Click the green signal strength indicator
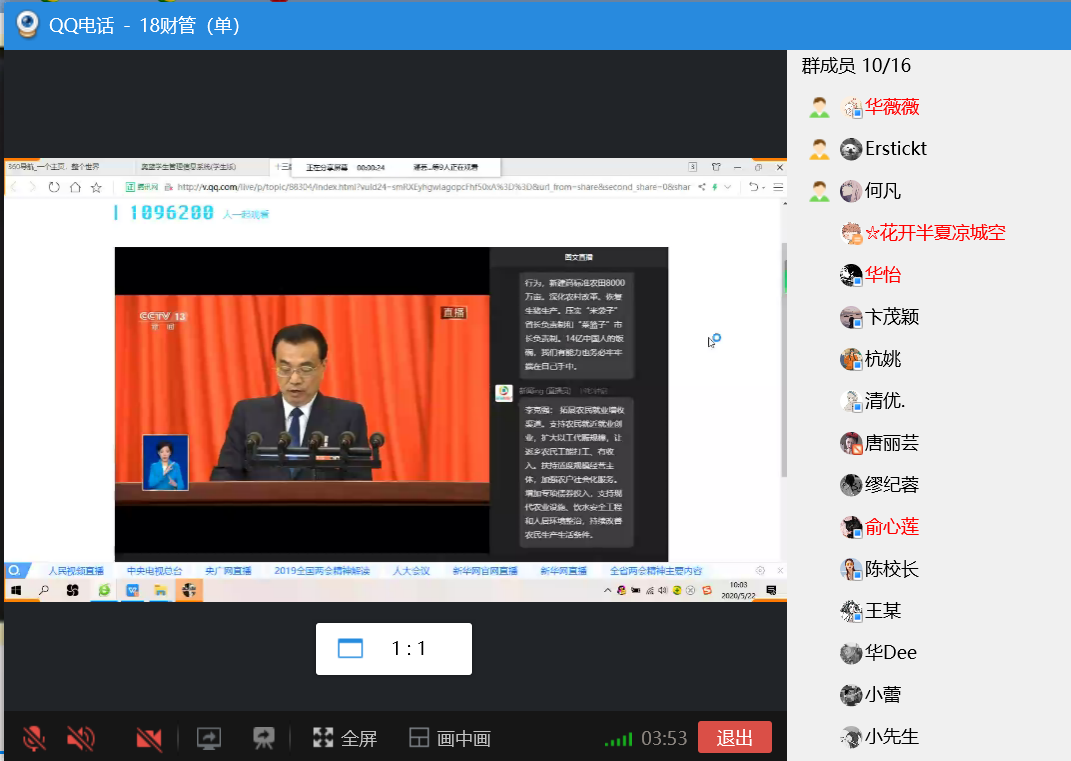Image resolution: width=1071 pixels, height=761 pixels. coord(618,739)
